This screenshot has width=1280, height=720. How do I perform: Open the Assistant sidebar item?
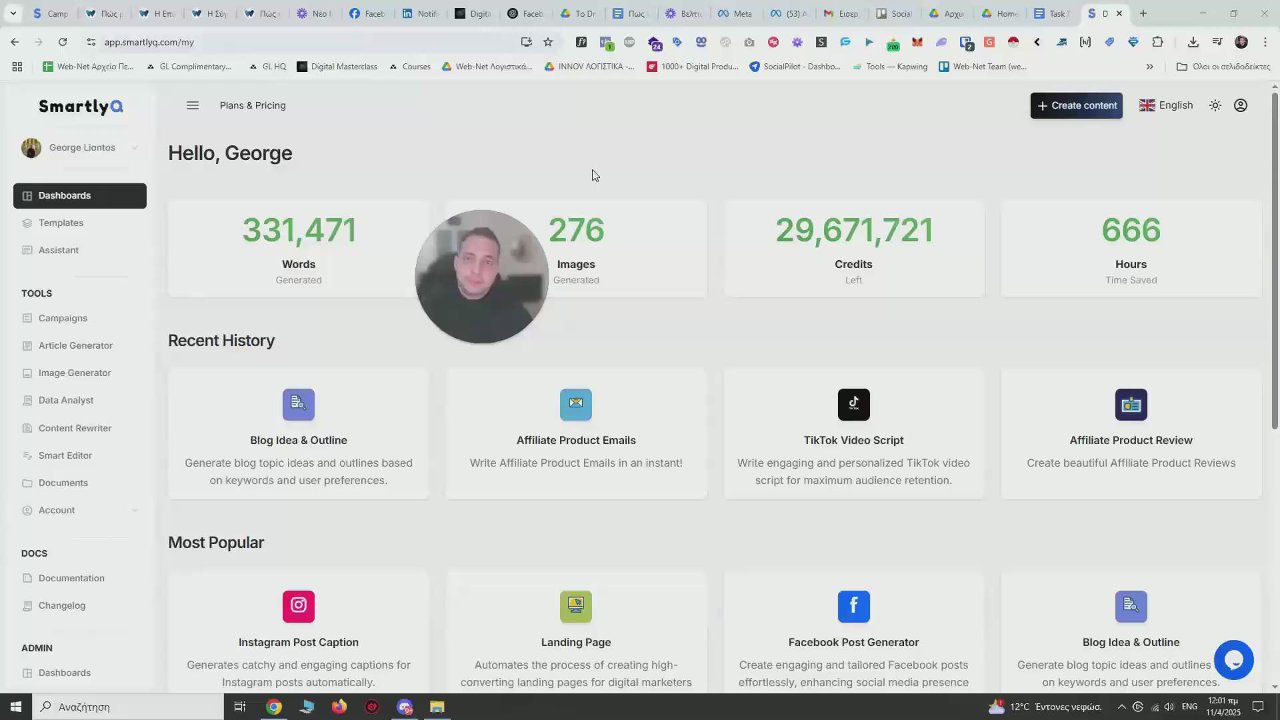[x=58, y=250]
